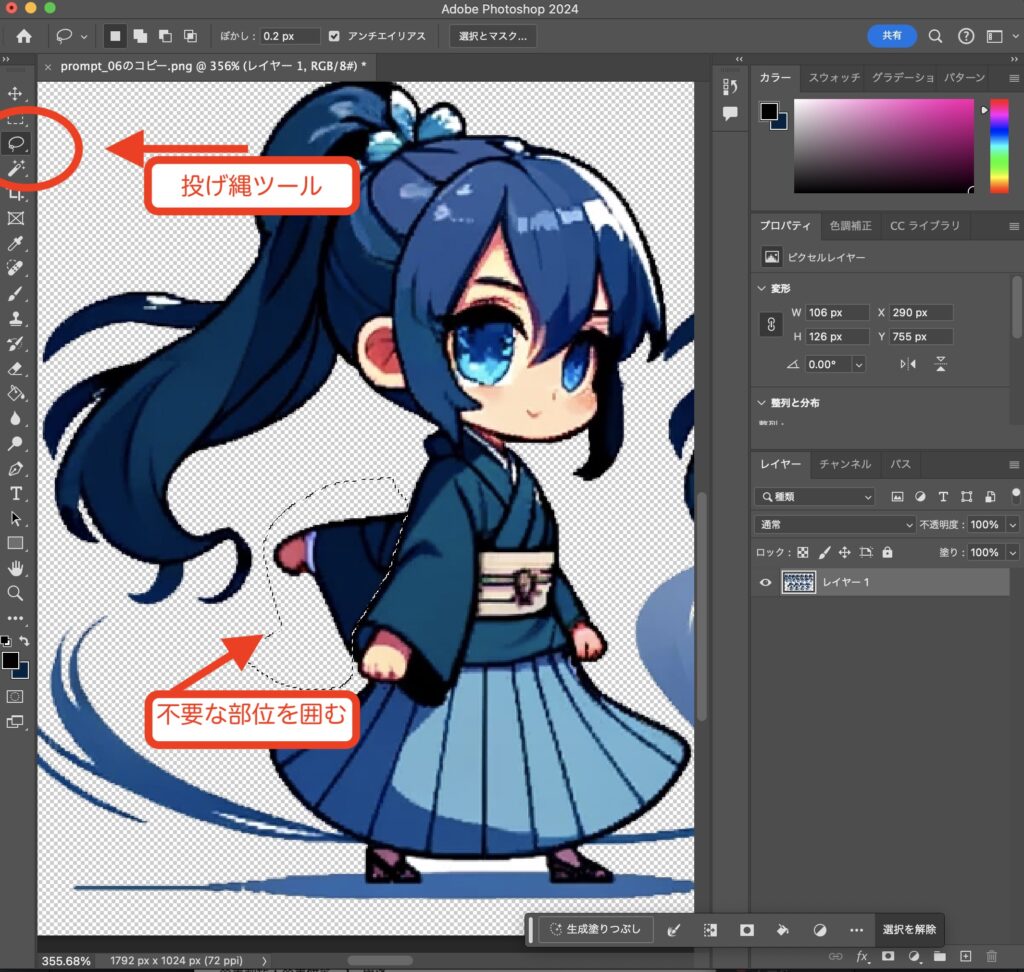The height and width of the screenshot is (972, 1024).
Task: Toggle lock image pixels brush icon
Action: tap(824, 553)
